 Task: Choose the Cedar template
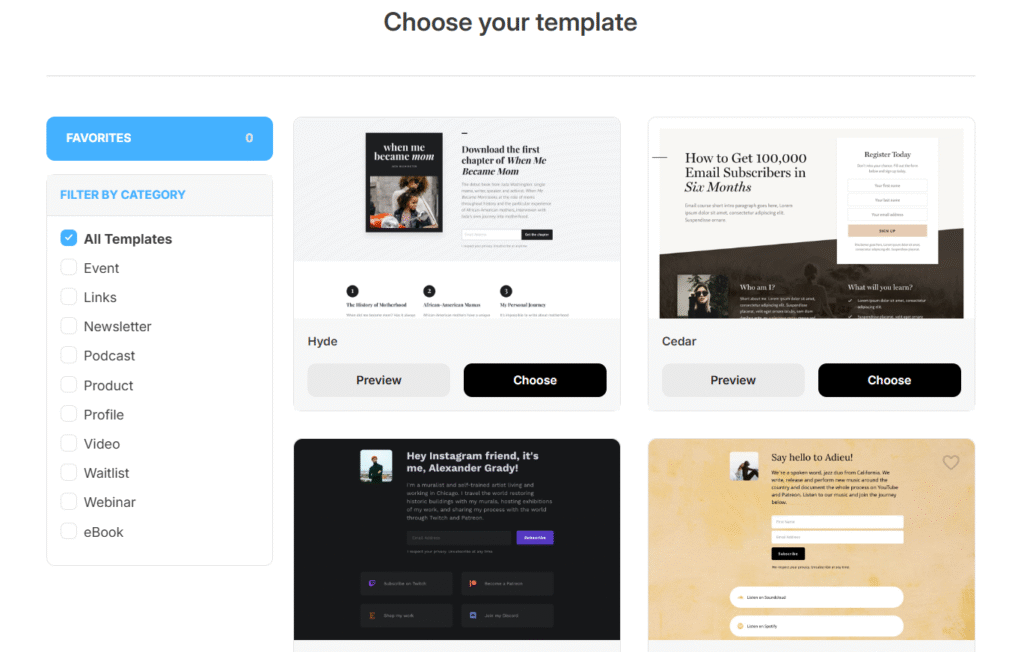pos(889,380)
